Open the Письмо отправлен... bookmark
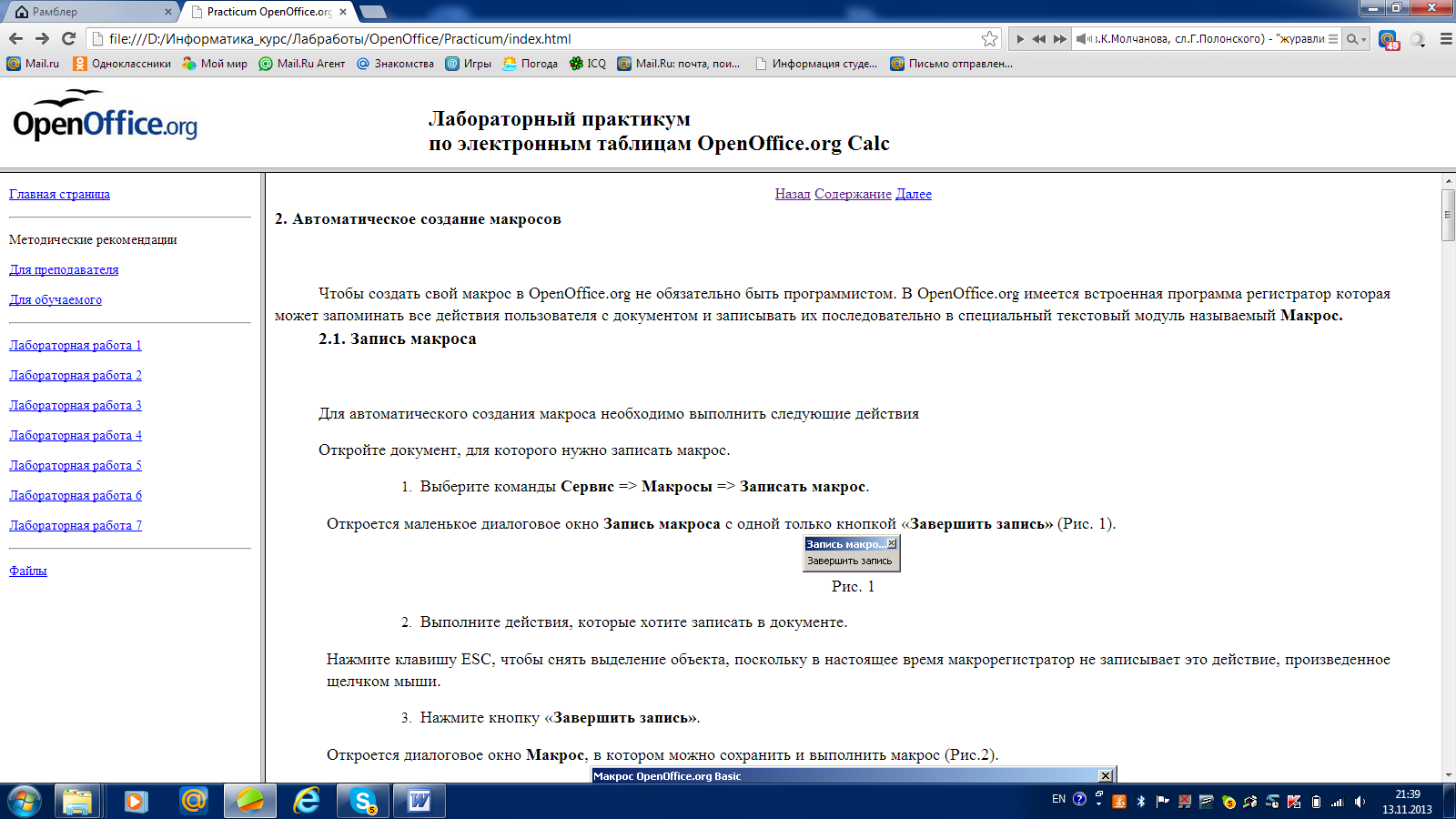 click(951, 64)
